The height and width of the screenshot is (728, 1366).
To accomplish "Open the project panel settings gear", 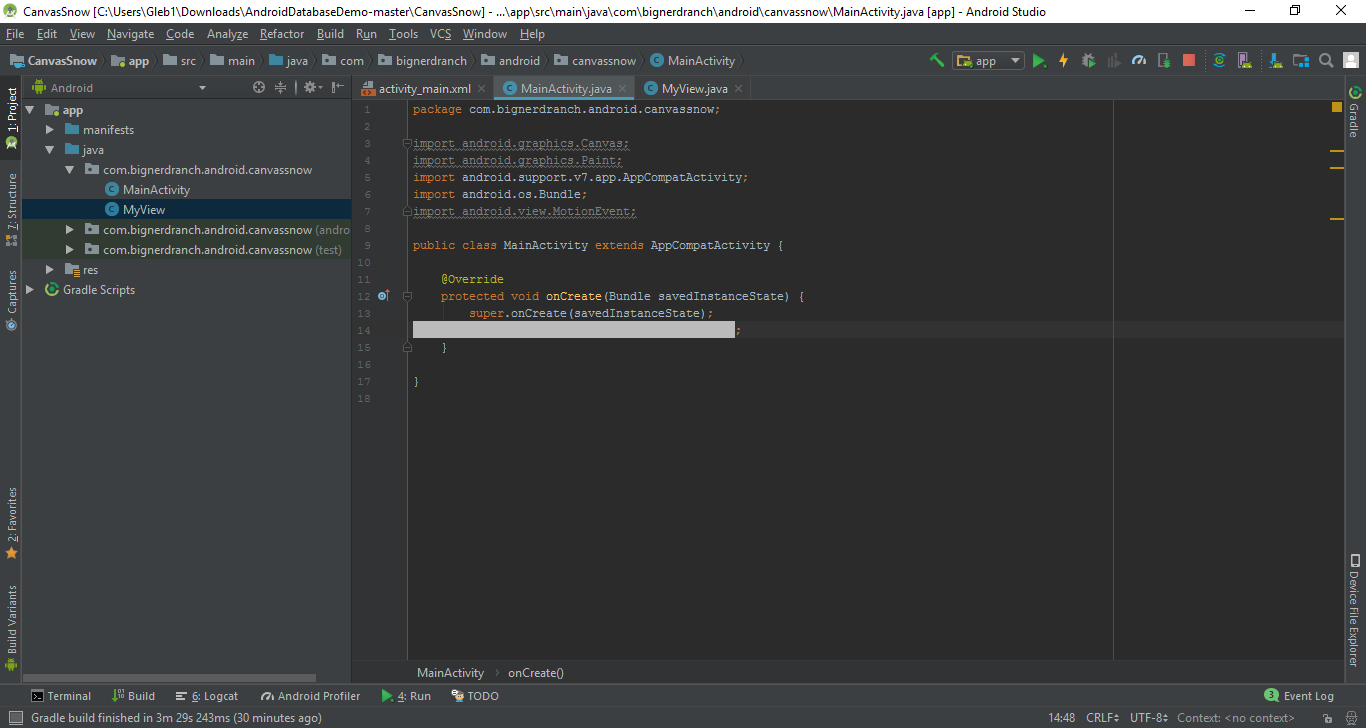I will click(311, 88).
